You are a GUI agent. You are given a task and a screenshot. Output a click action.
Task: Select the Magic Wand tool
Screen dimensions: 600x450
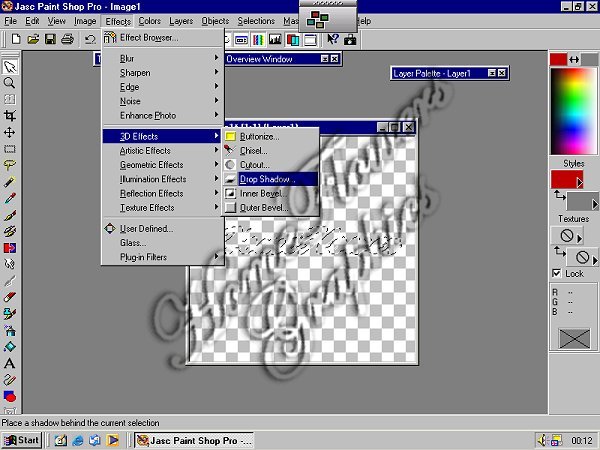coord(10,182)
